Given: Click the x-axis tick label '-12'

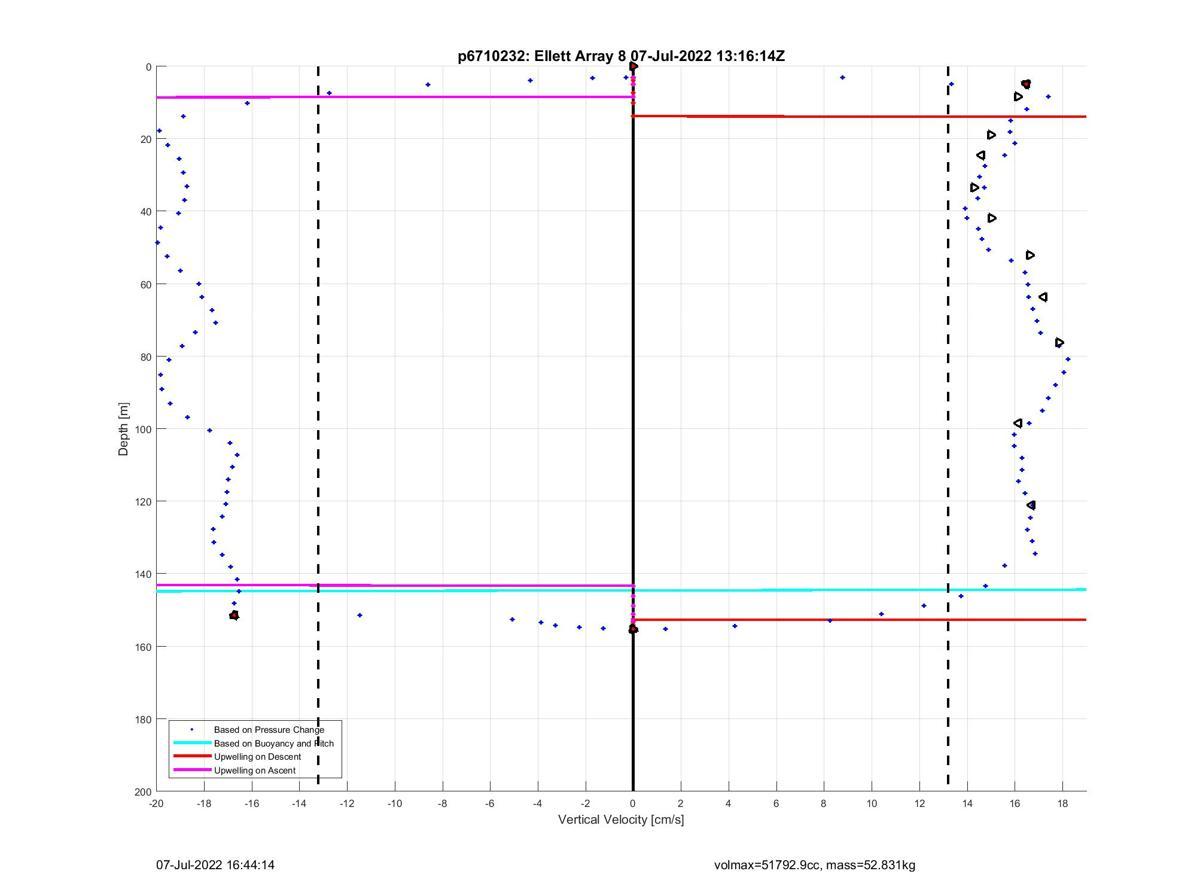Looking at the screenshot, I should tap(347, 804).
